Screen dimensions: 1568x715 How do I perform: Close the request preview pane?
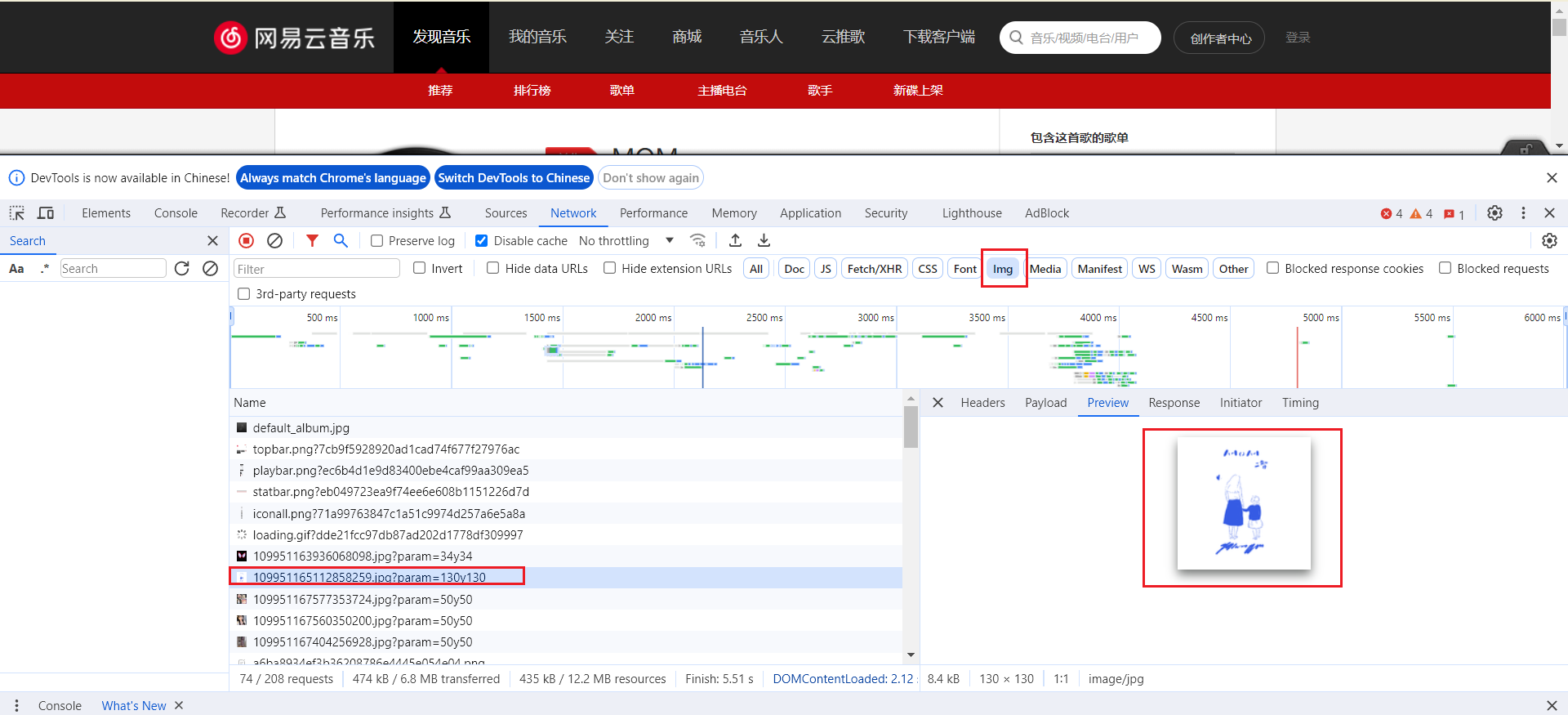pos(938,403)
